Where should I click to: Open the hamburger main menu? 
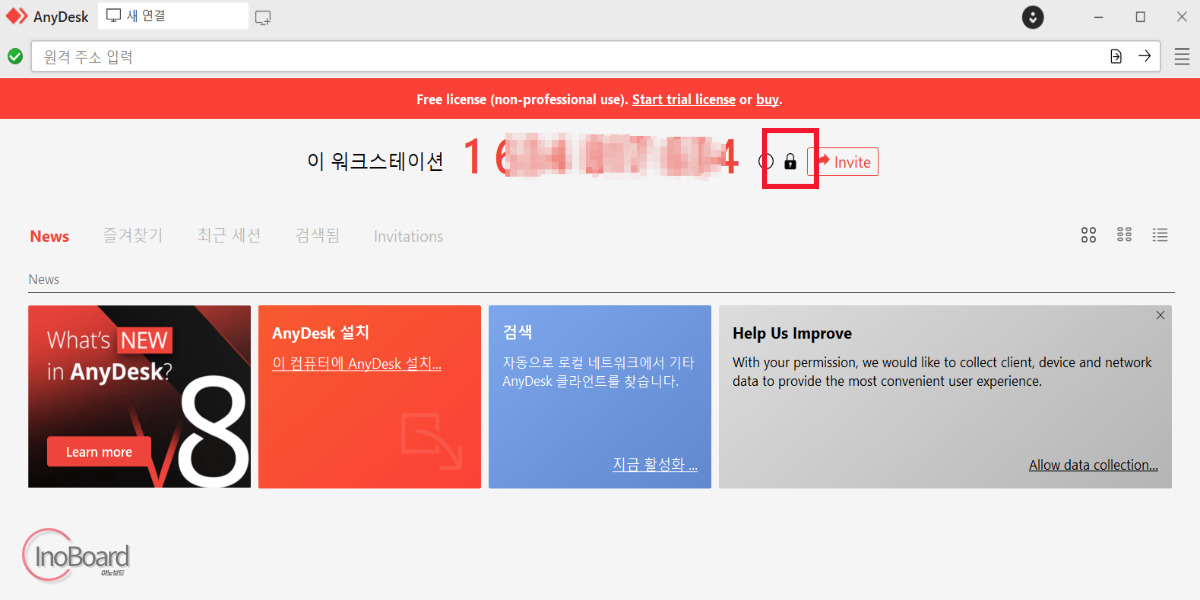pyautogui.click(x=1181, y=56)
